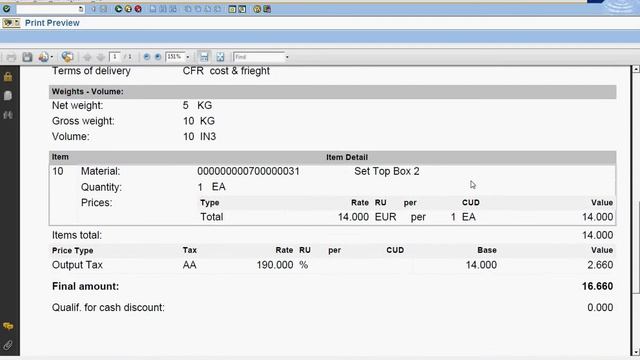Click the 151% zoom level field
Viewport: 640px width, 360px height.
pos(175,57)
